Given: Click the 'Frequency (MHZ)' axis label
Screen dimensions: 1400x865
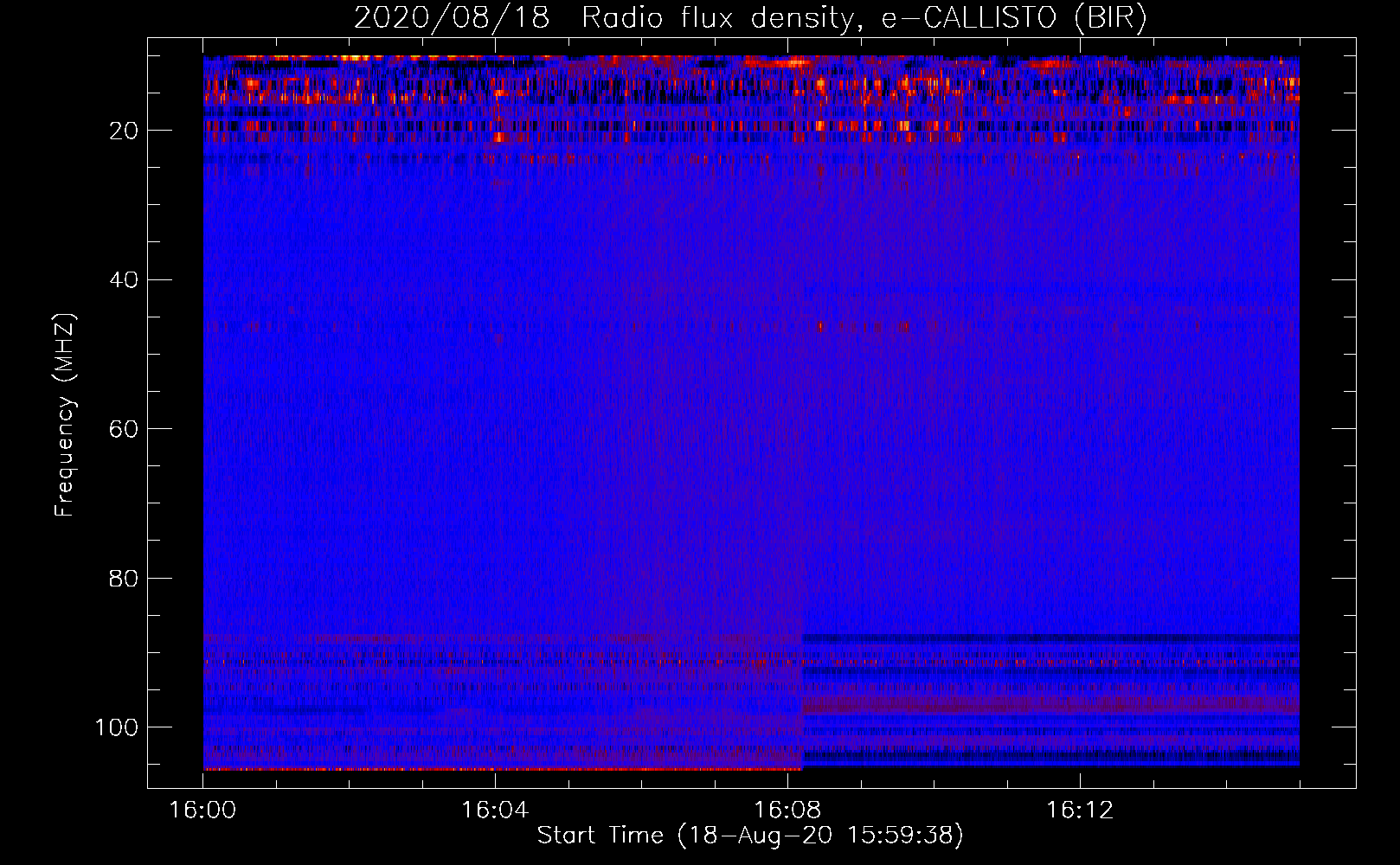Looking at the screenshot, I should [x=65, y=415].
